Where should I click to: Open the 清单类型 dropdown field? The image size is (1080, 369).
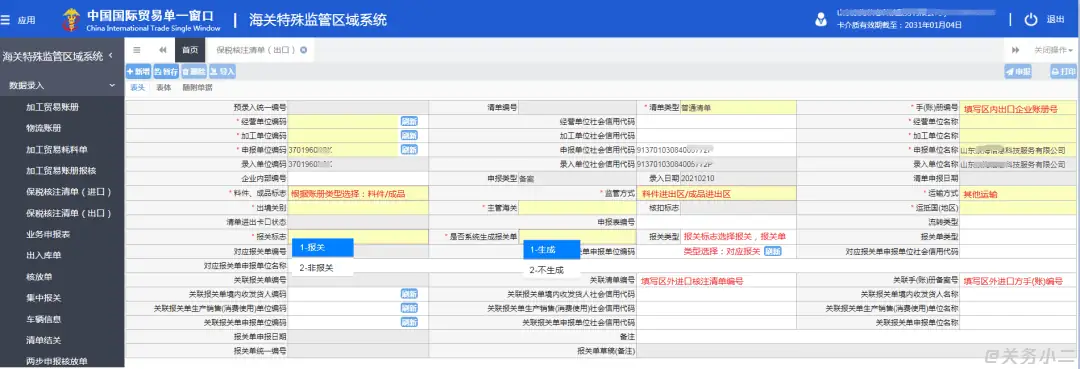coord(738,107)
